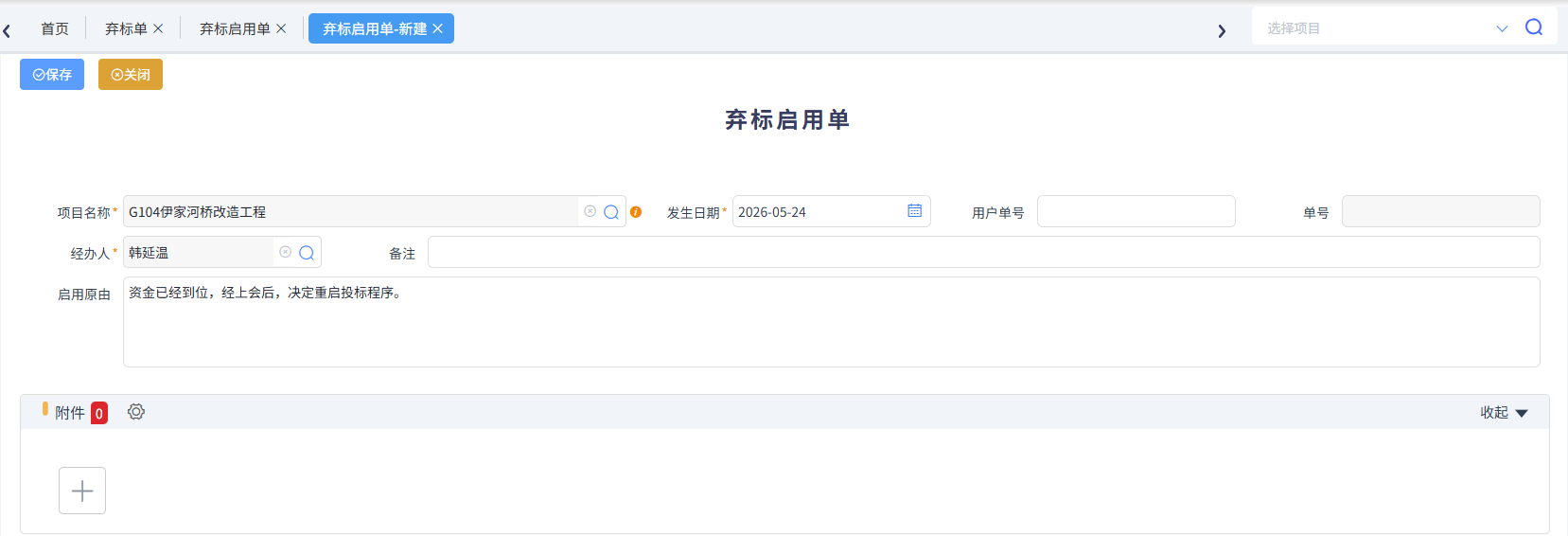The width and height of the screenshot is (1568, 536).
Task: Click the 发生日期 date field
Action: tap(832, 211)
